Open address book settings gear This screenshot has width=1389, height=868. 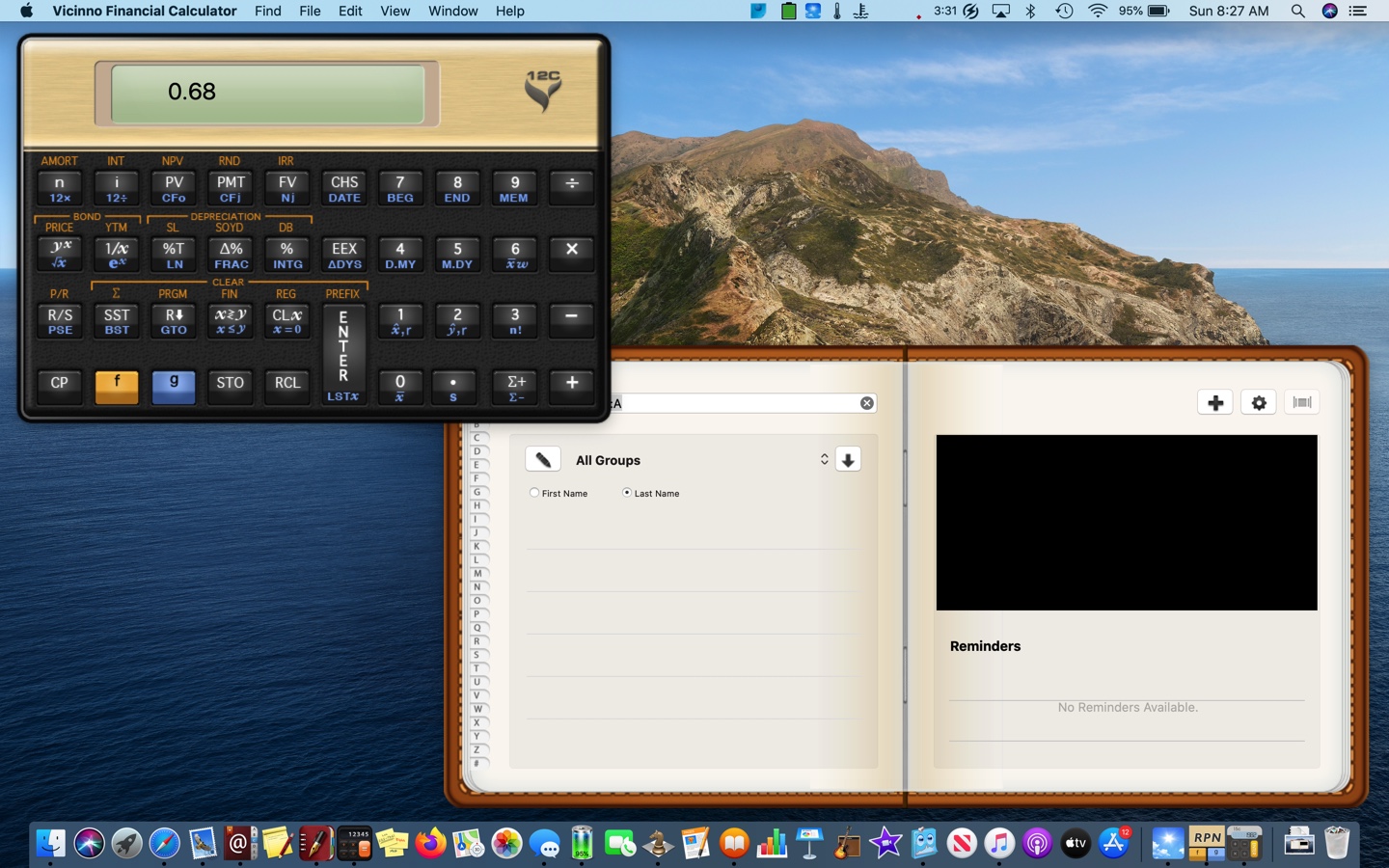(1259, 402)
